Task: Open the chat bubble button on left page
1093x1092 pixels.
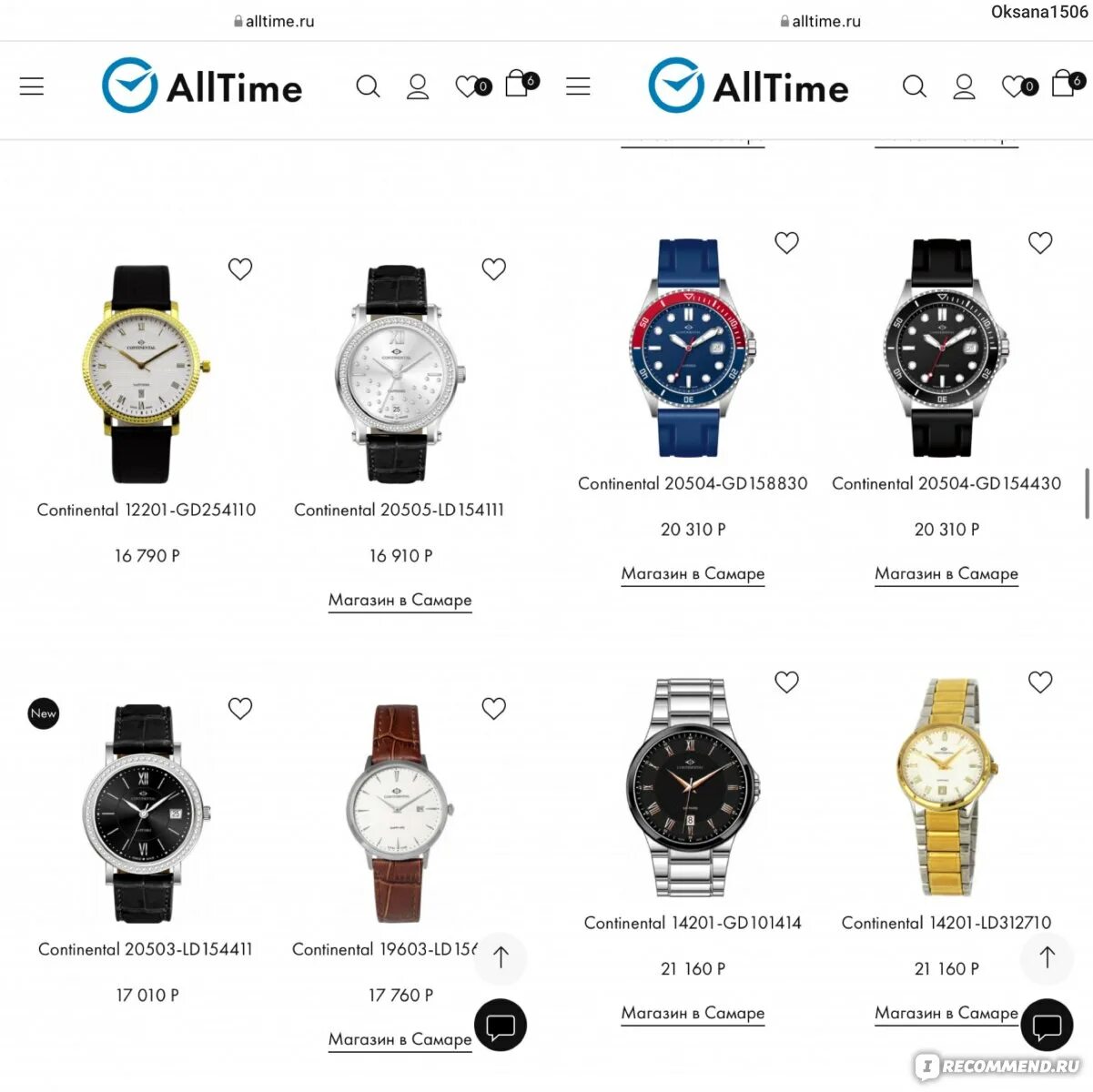Action: point(501,1025)
